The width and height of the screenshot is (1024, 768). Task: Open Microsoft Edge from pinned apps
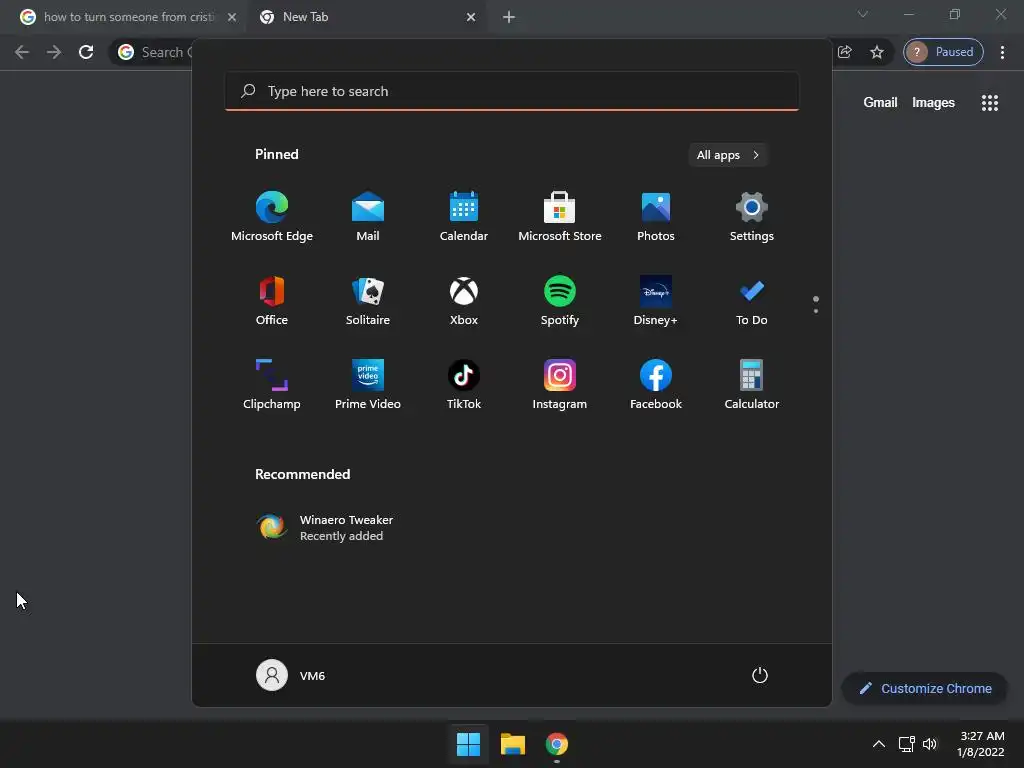pyautogui.click(x=272, y=217)
